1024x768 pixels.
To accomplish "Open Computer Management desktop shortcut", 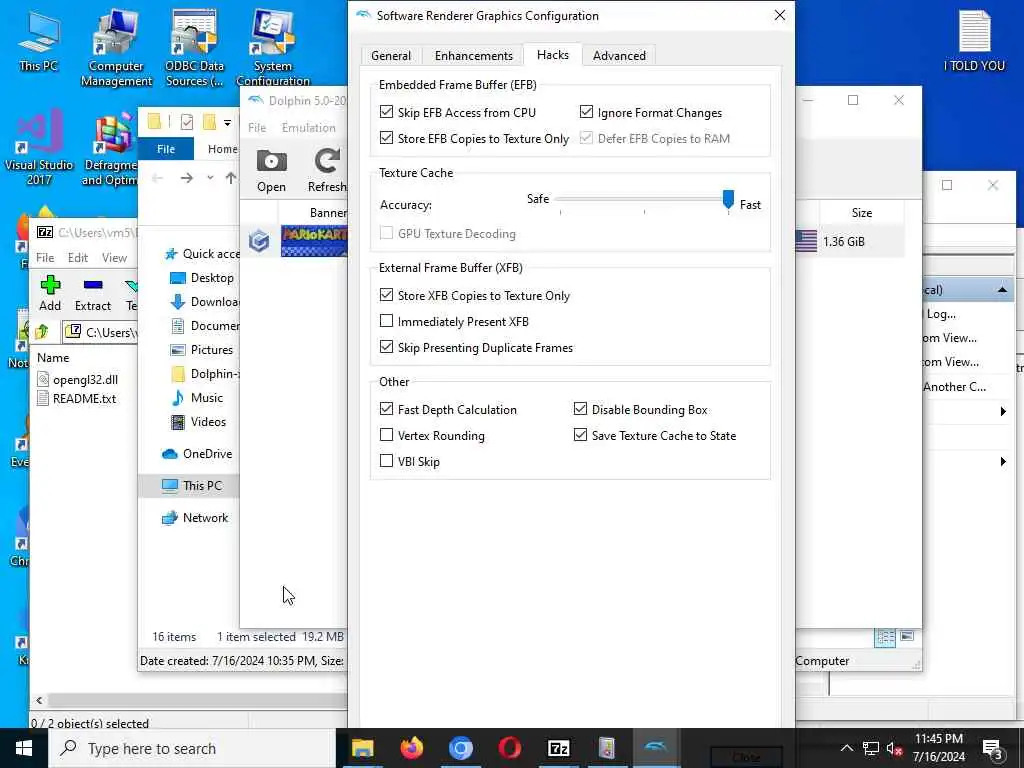I will tap(116, 48).
